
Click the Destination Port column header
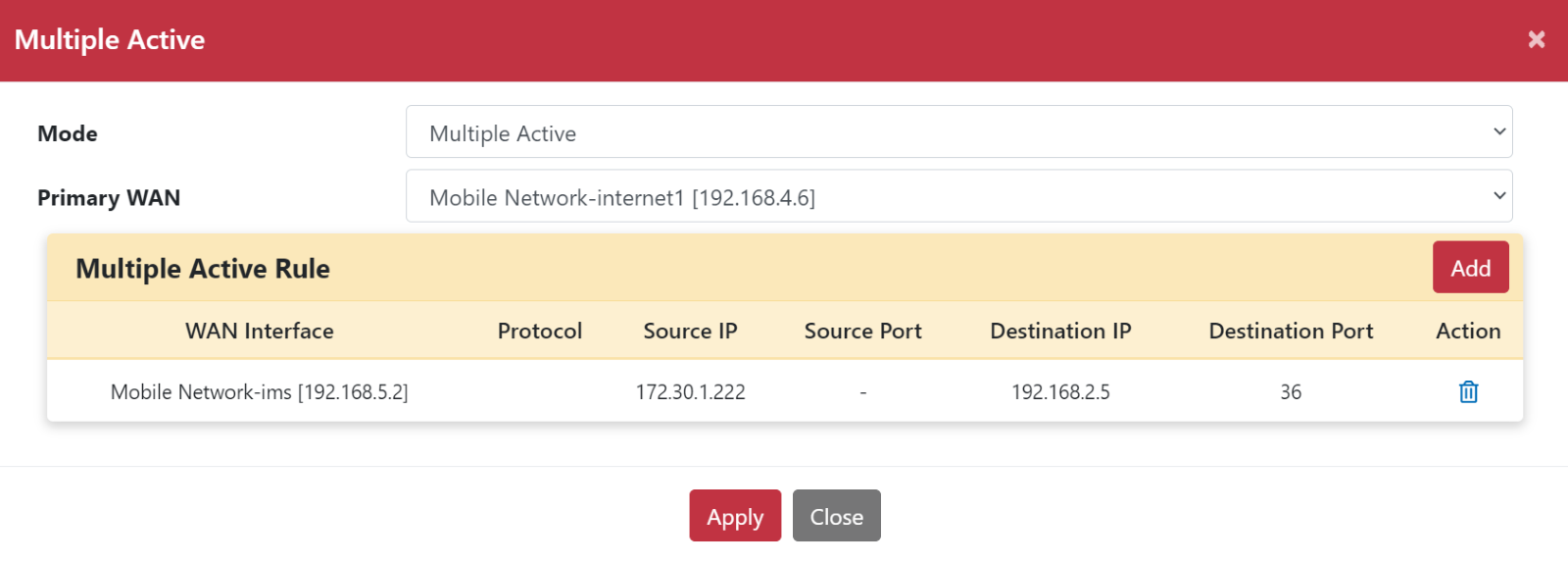click(1291, 332)
